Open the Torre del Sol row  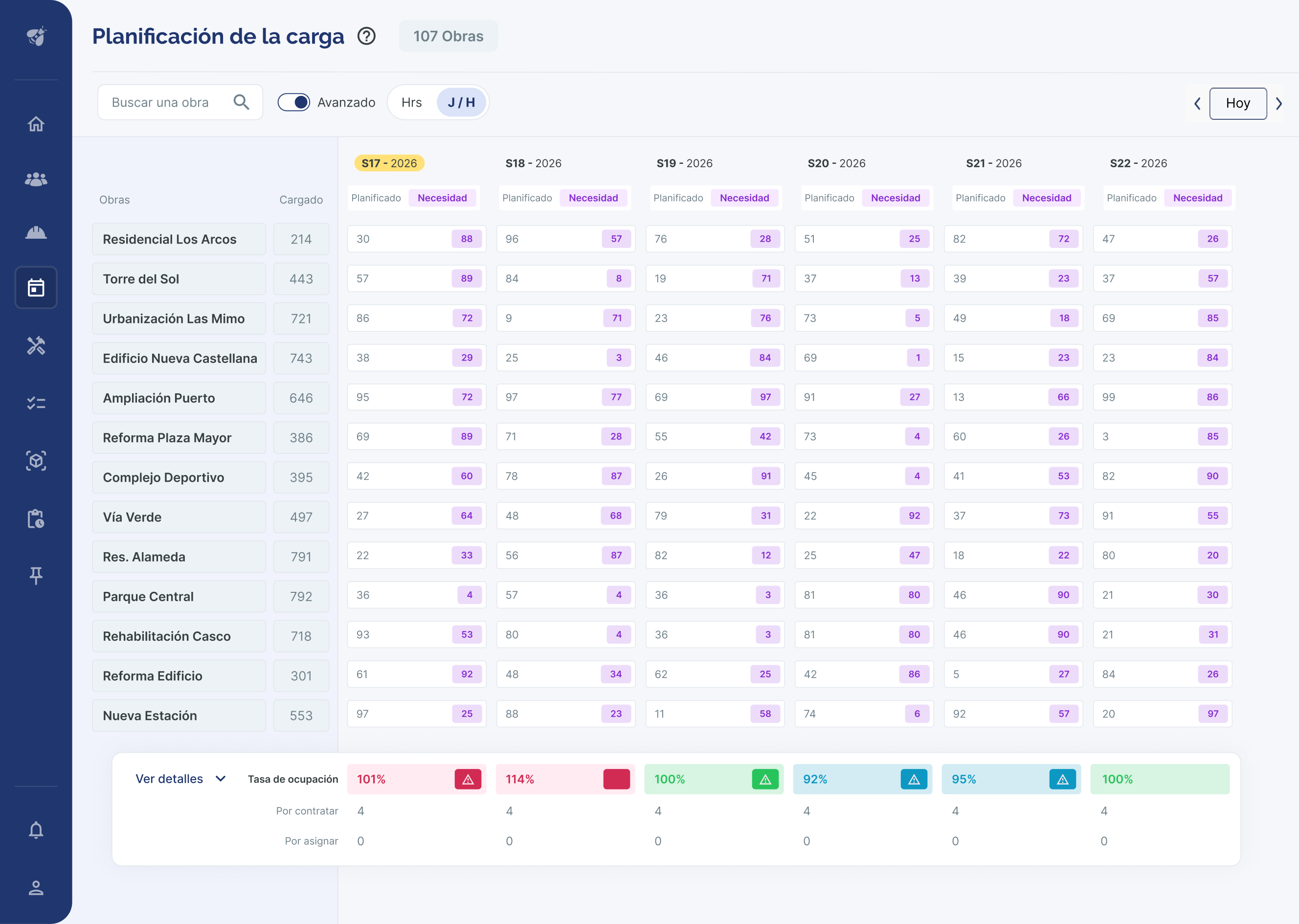coord(179,279)
